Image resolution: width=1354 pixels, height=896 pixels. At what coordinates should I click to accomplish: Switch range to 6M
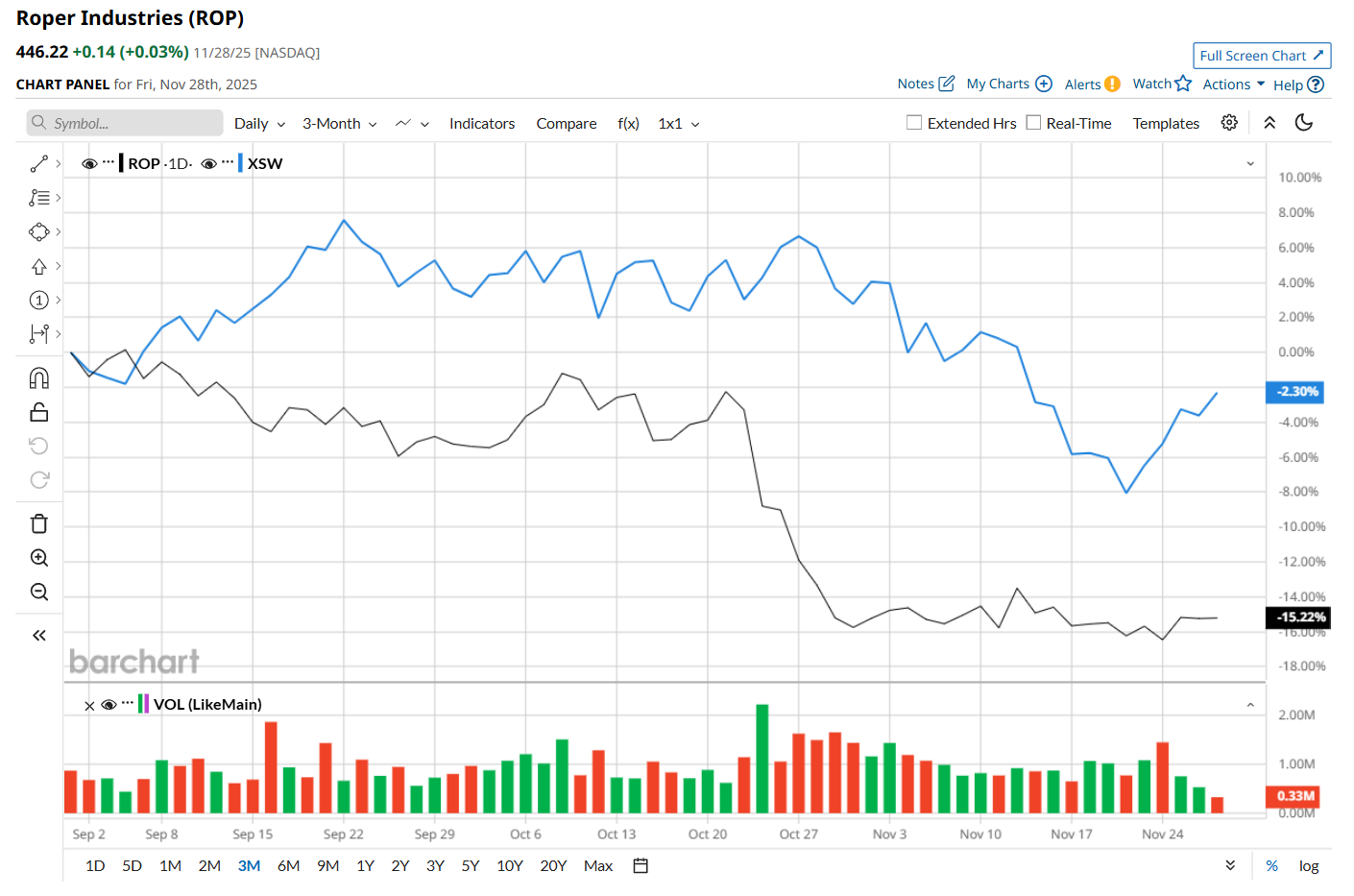289,866
